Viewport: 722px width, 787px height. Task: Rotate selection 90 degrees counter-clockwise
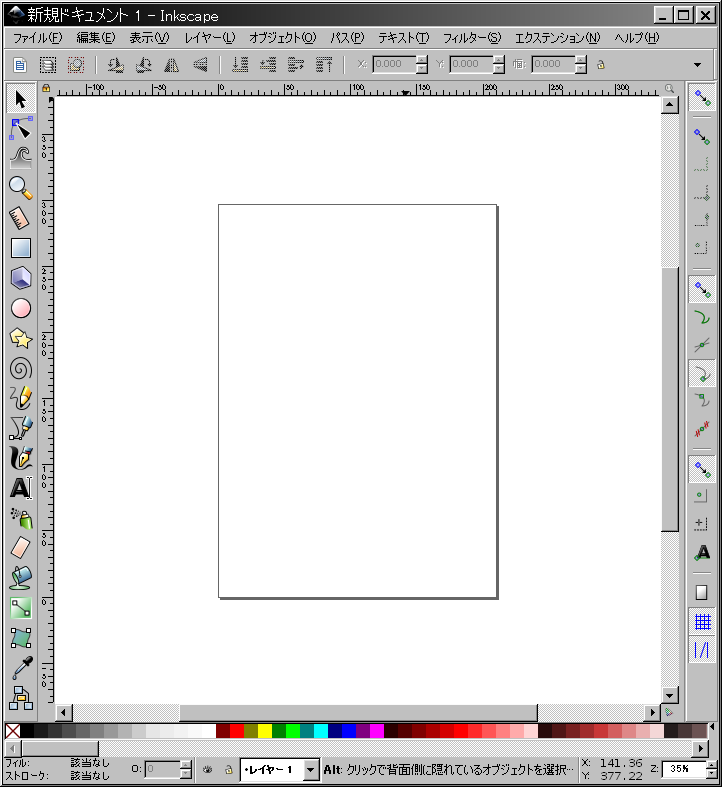(x=115, y=65)
